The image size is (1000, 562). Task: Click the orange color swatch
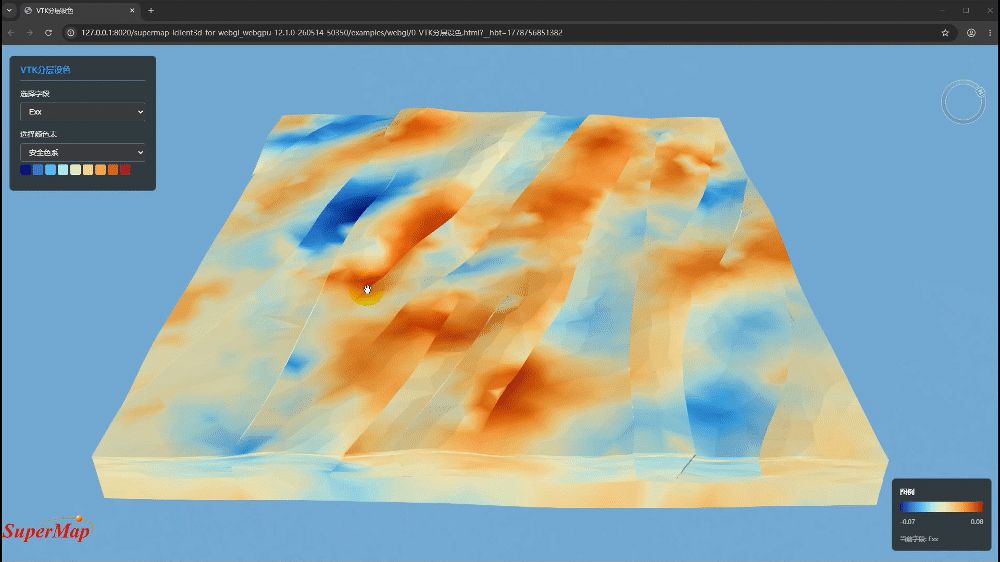[x=100, y=170]
